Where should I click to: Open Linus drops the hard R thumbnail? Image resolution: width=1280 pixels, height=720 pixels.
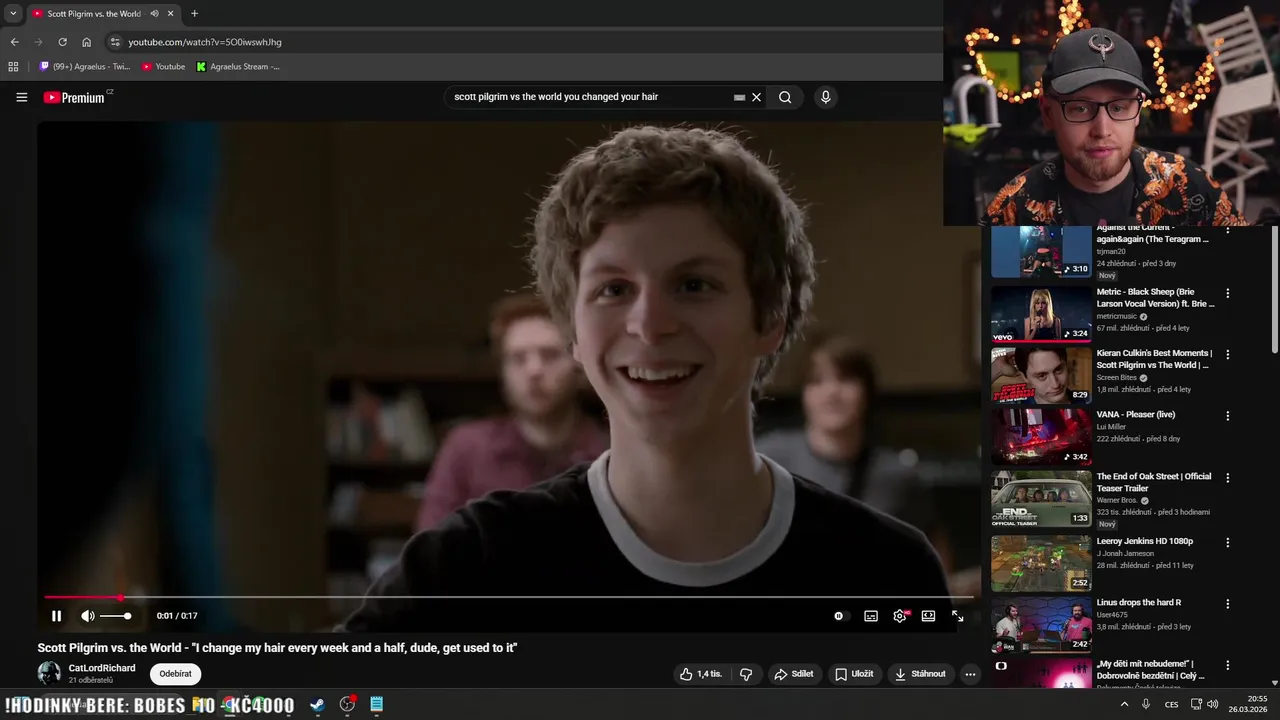pyautogui.click(x=1041, y=625)
